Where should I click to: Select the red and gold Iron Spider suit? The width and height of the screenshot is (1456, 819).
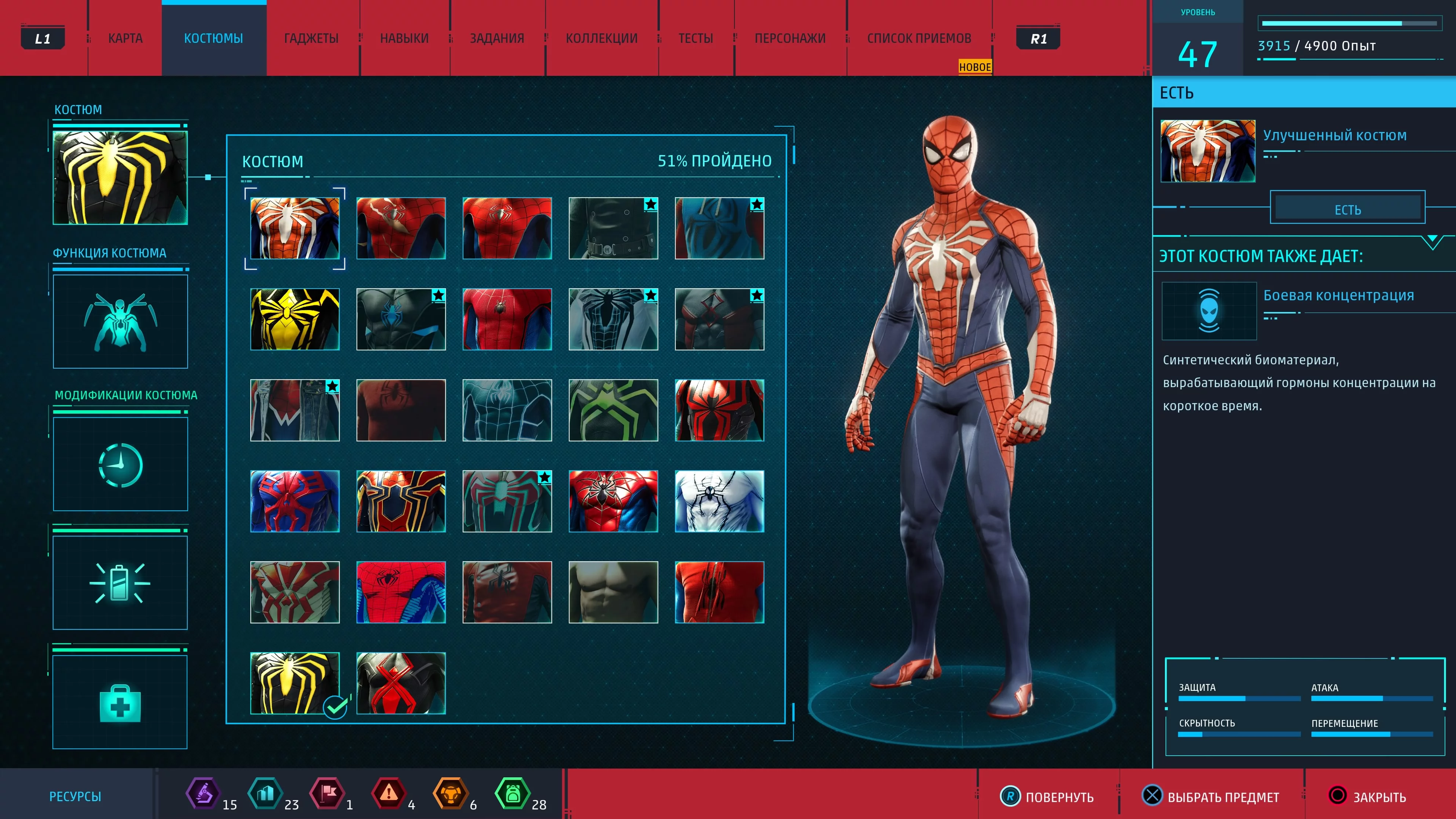[x=401, y=501]
